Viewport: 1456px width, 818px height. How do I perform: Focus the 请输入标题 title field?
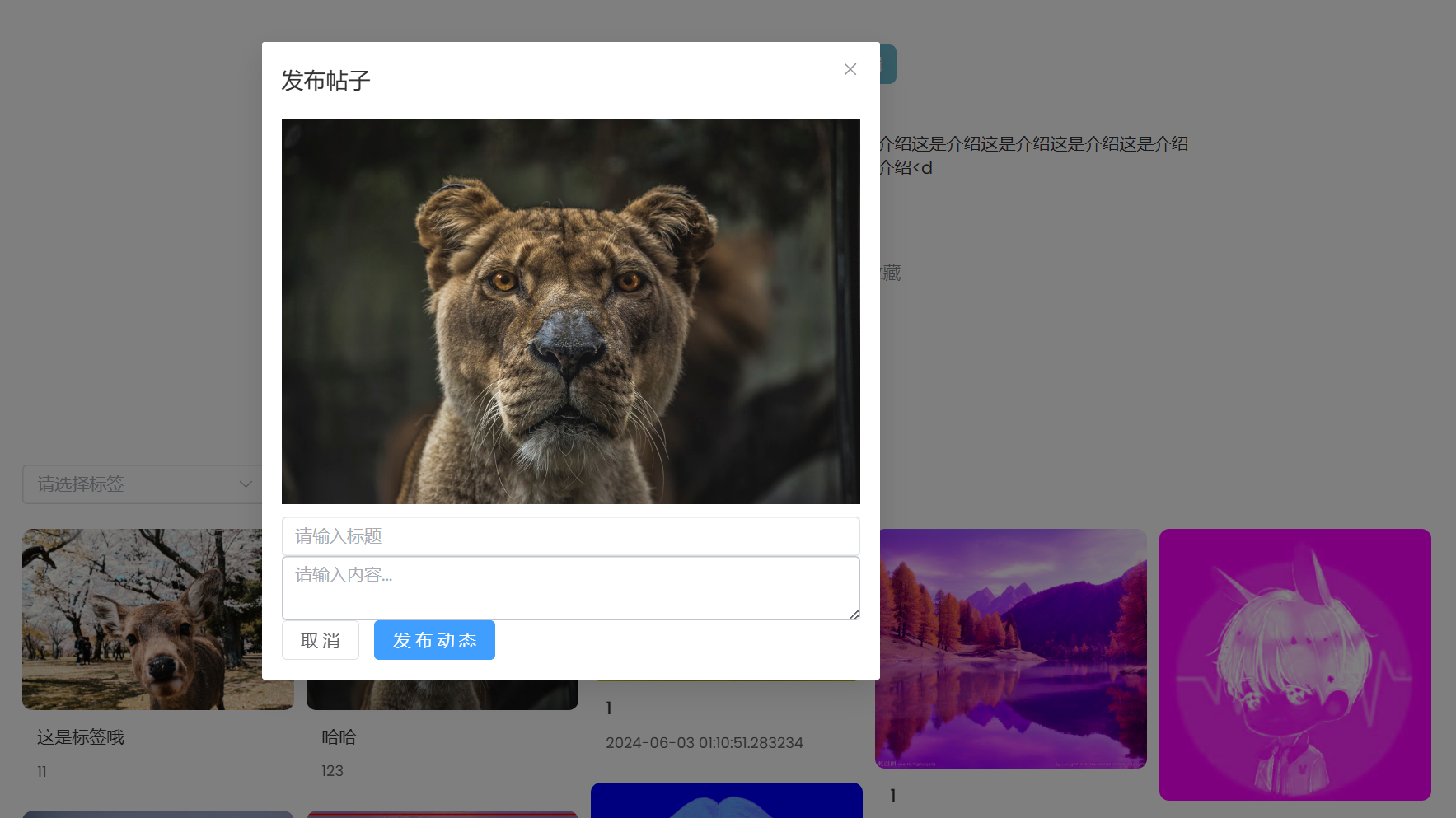point(570,536)
